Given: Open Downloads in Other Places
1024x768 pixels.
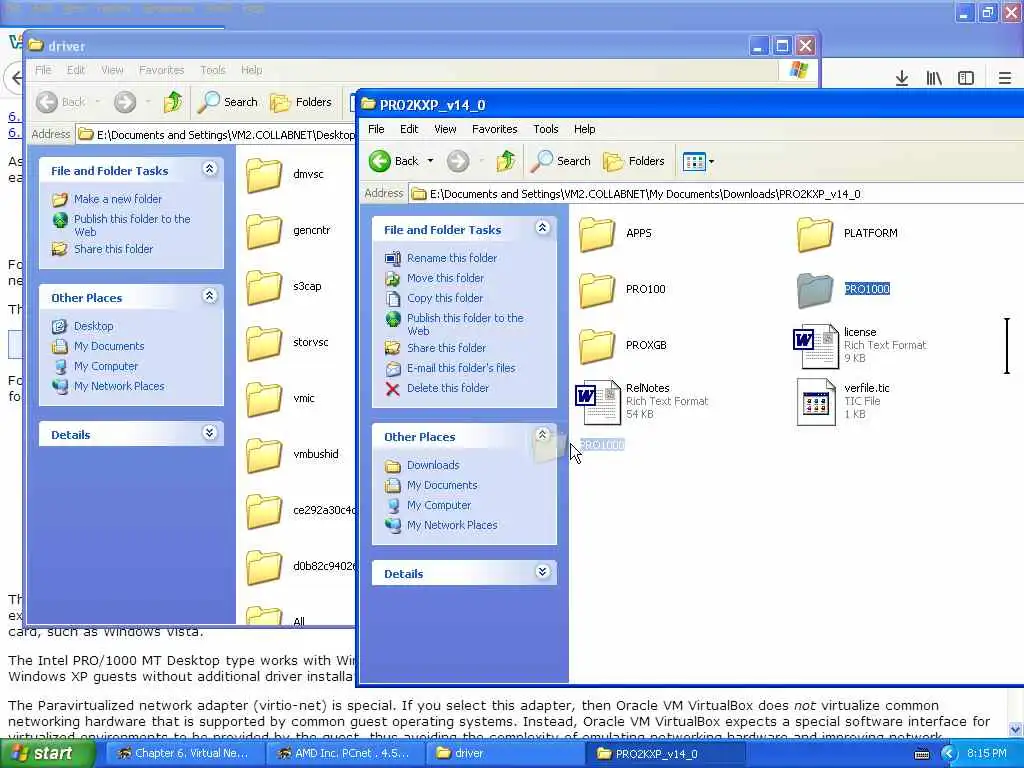Looking at the screenshot, I should 432,465.
